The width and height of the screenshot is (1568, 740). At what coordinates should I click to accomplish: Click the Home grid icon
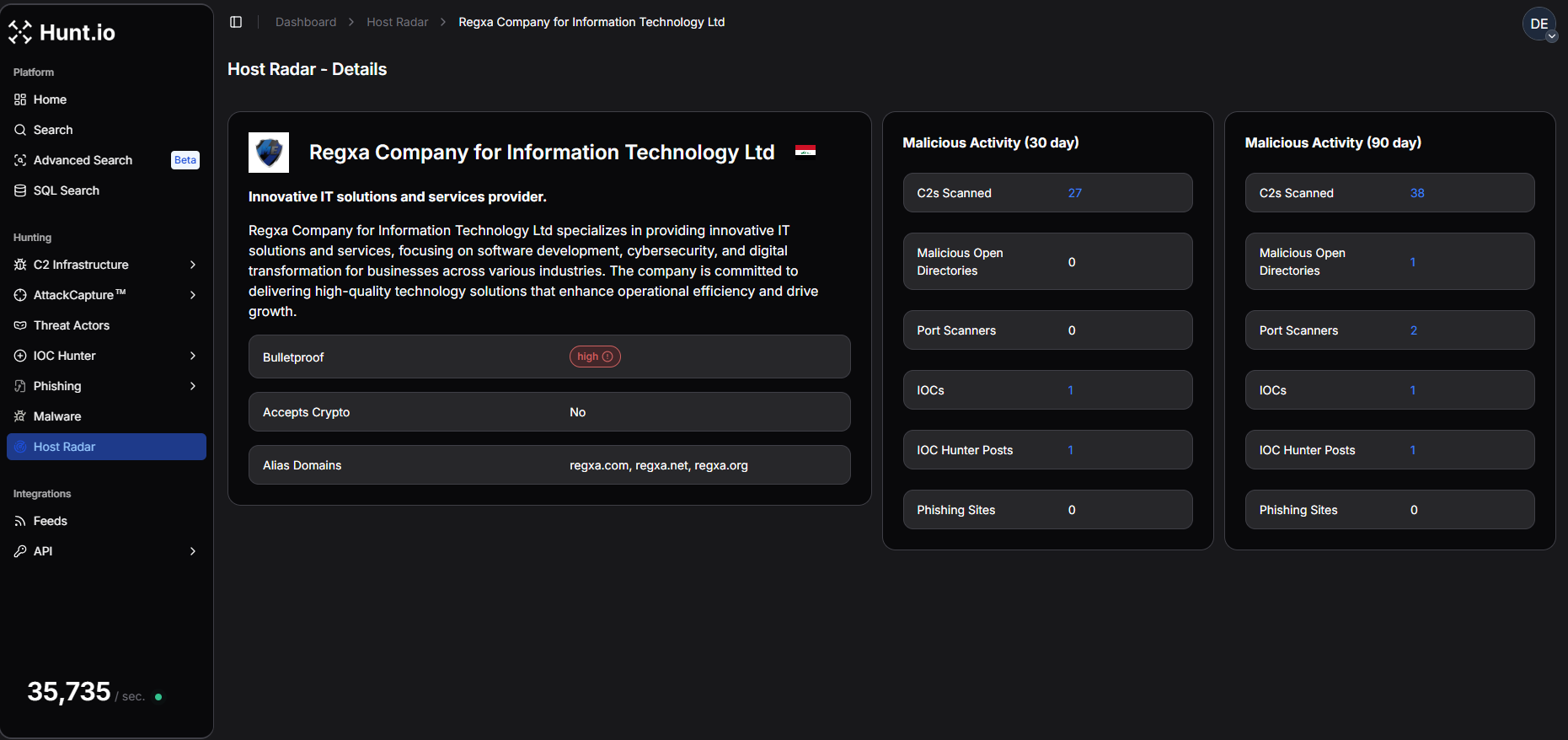(x=20, y=99)
